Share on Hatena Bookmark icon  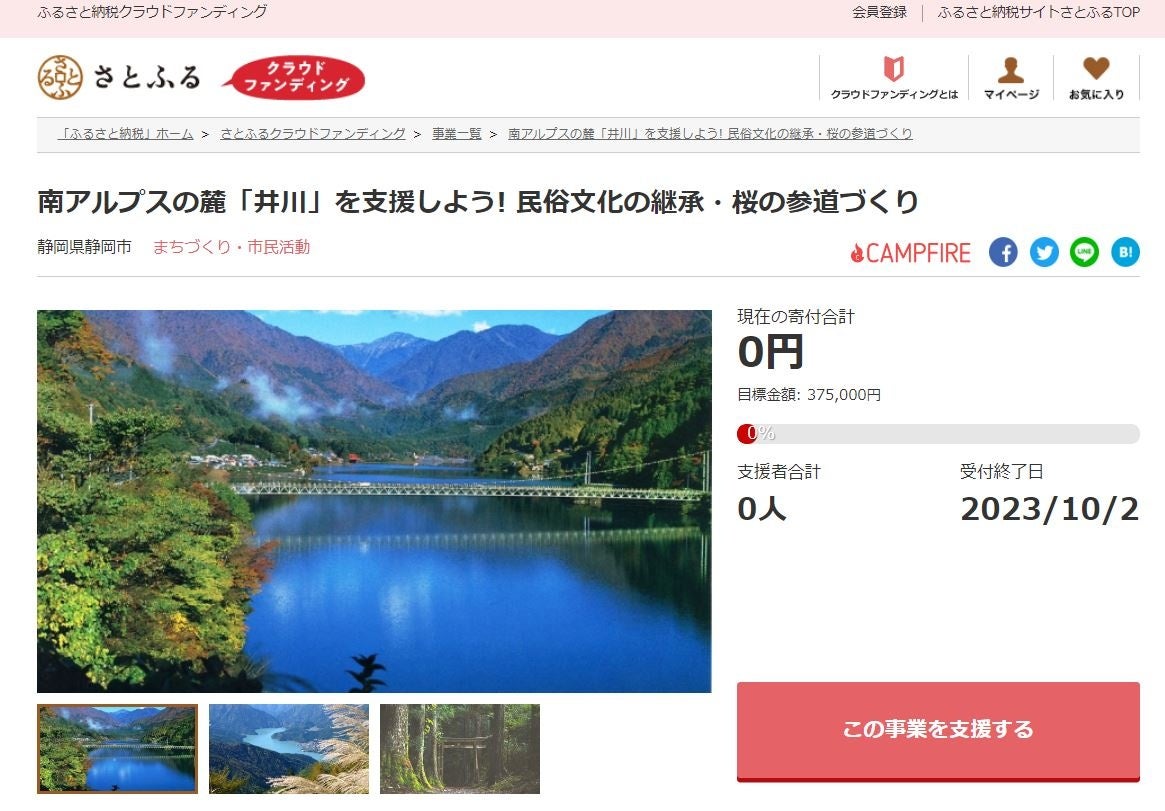(x=1125, y=253)
